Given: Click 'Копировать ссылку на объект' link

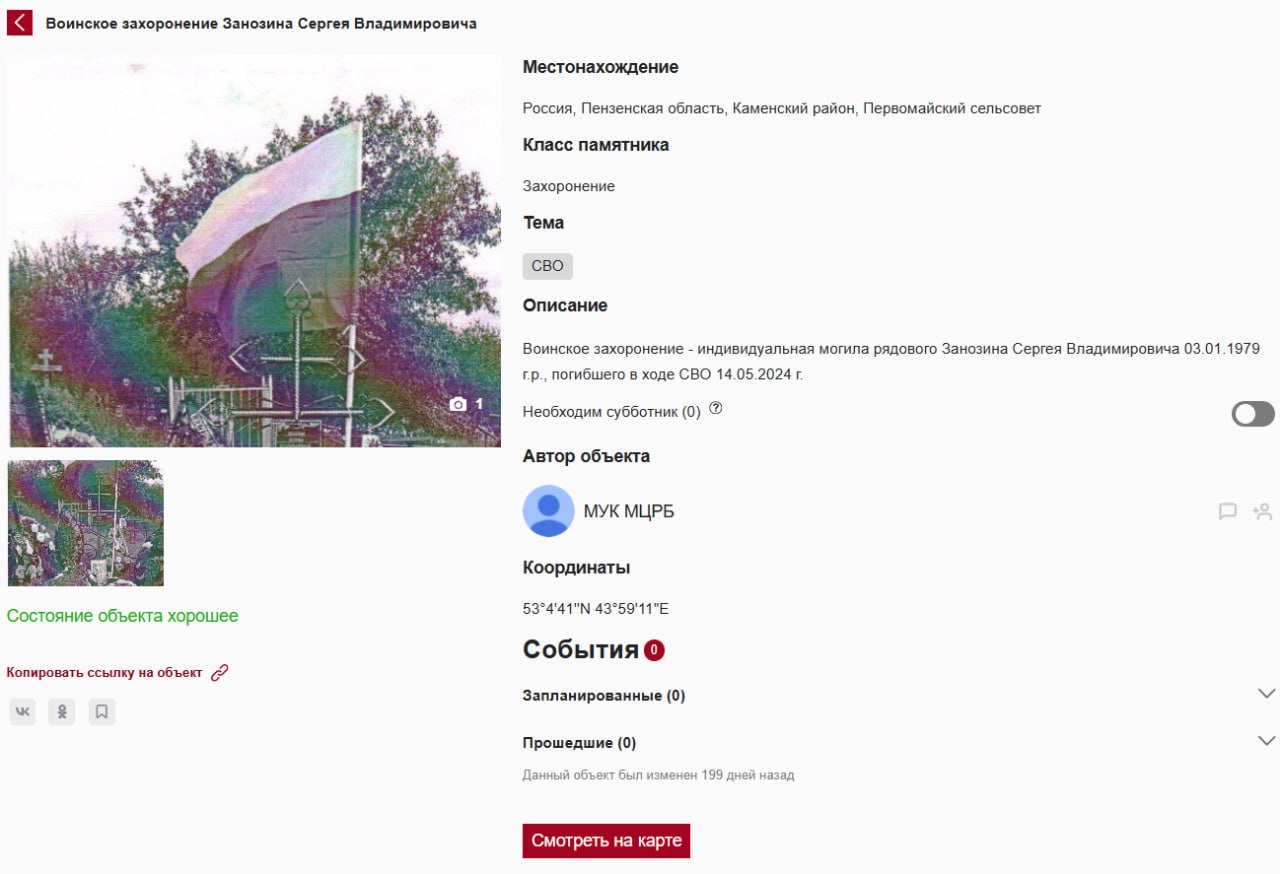Looking at the screenshot, I should (x=105, y=673).
